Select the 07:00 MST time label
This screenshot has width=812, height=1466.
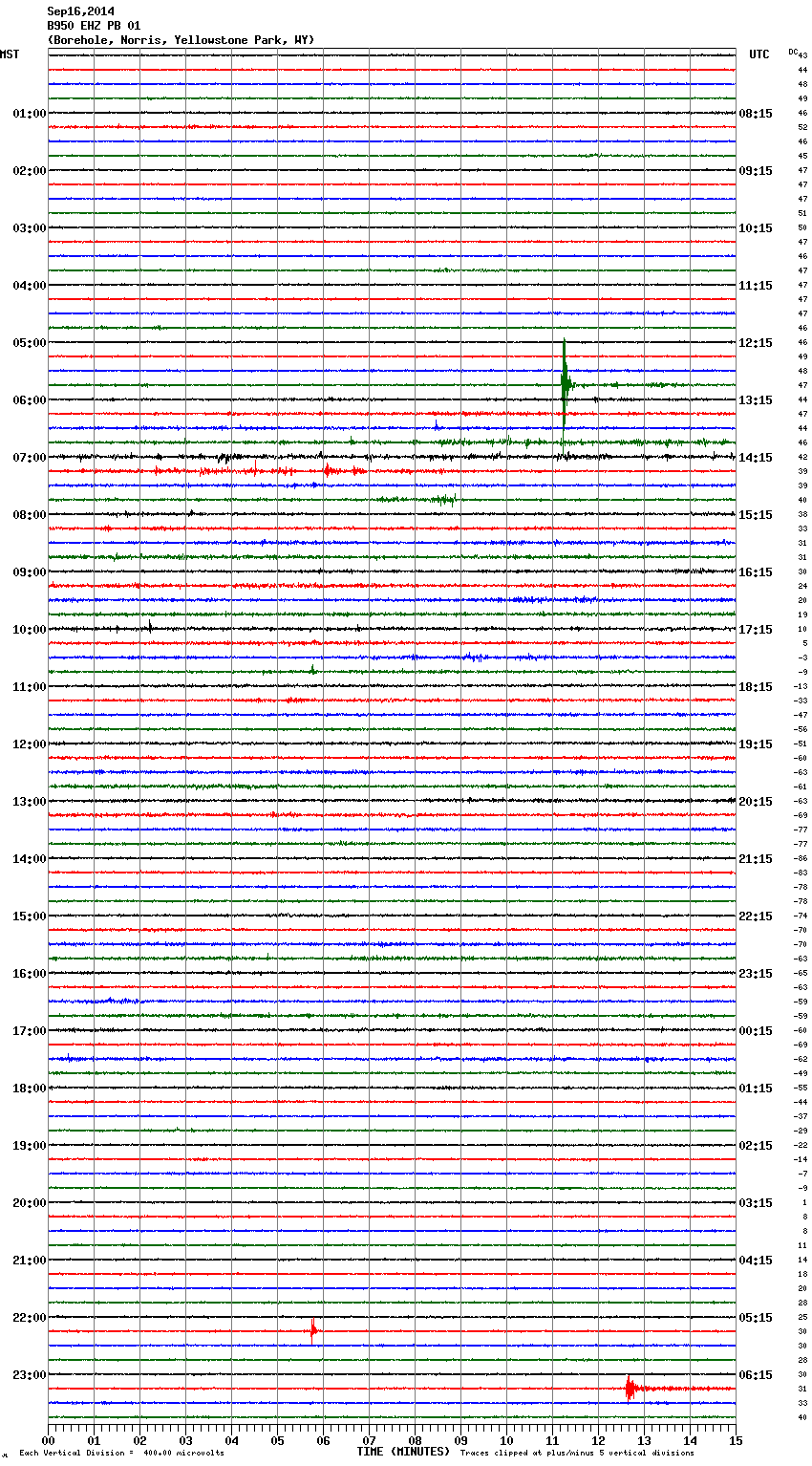[x=30, y=458]
